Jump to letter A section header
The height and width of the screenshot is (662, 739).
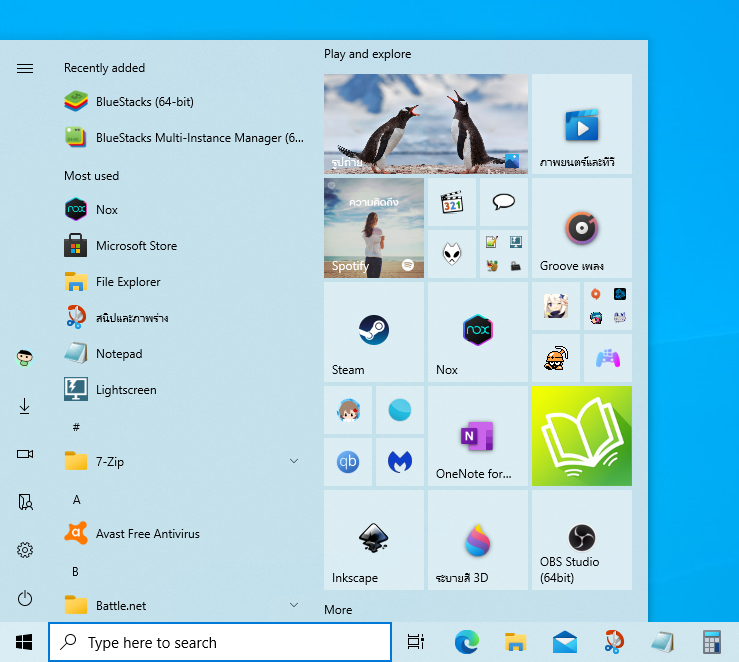pos(76,500)
